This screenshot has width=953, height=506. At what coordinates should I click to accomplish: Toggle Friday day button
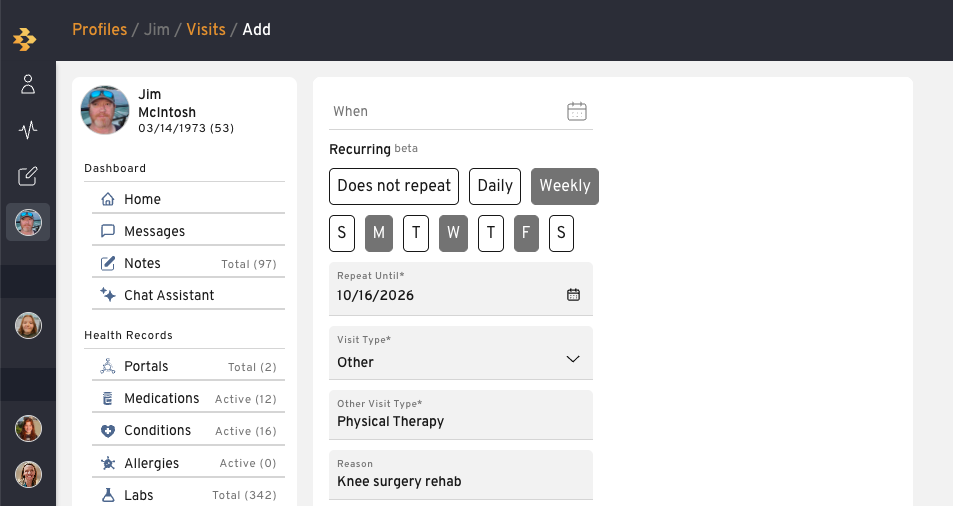[526, 233]
